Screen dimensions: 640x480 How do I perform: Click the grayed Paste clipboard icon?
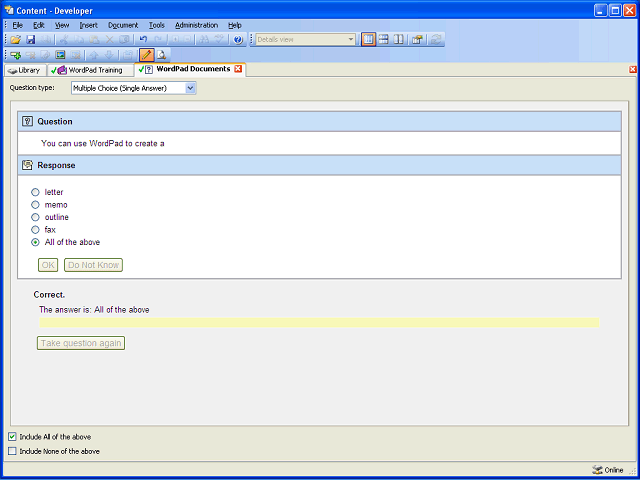(94, 40)
